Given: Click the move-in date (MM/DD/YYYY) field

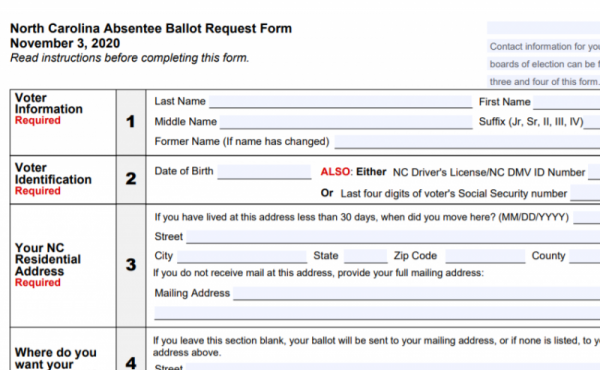Looking at the screenshot, I should tap(587, 218).
